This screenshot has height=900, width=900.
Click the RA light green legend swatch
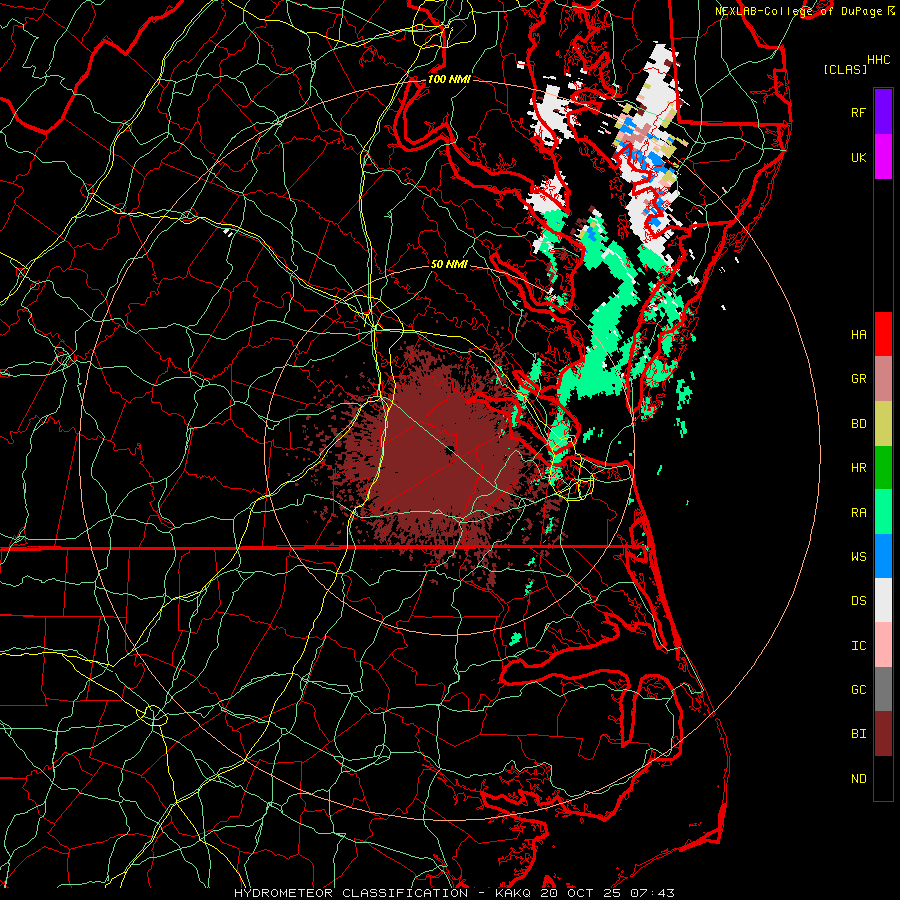click(883, 512)
